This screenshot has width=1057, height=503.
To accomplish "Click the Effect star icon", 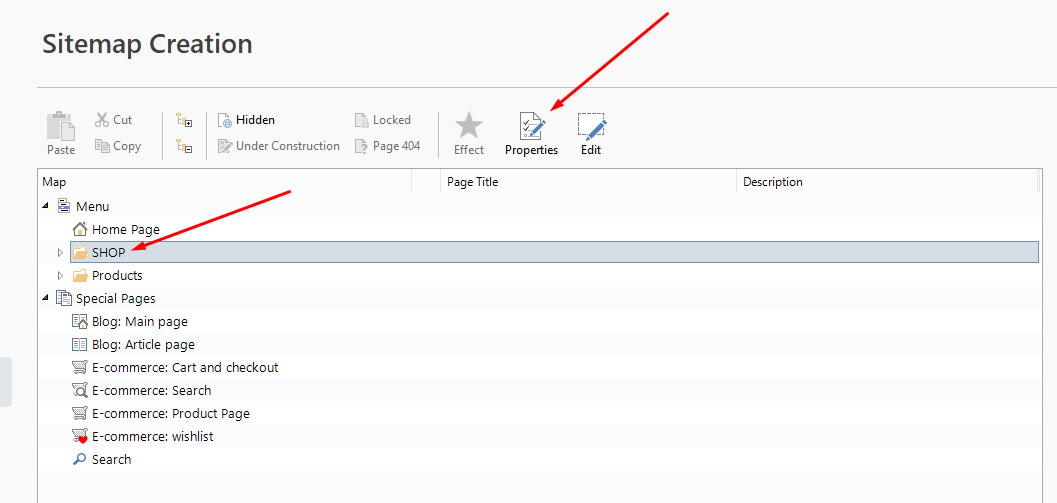I will point(468,127).
